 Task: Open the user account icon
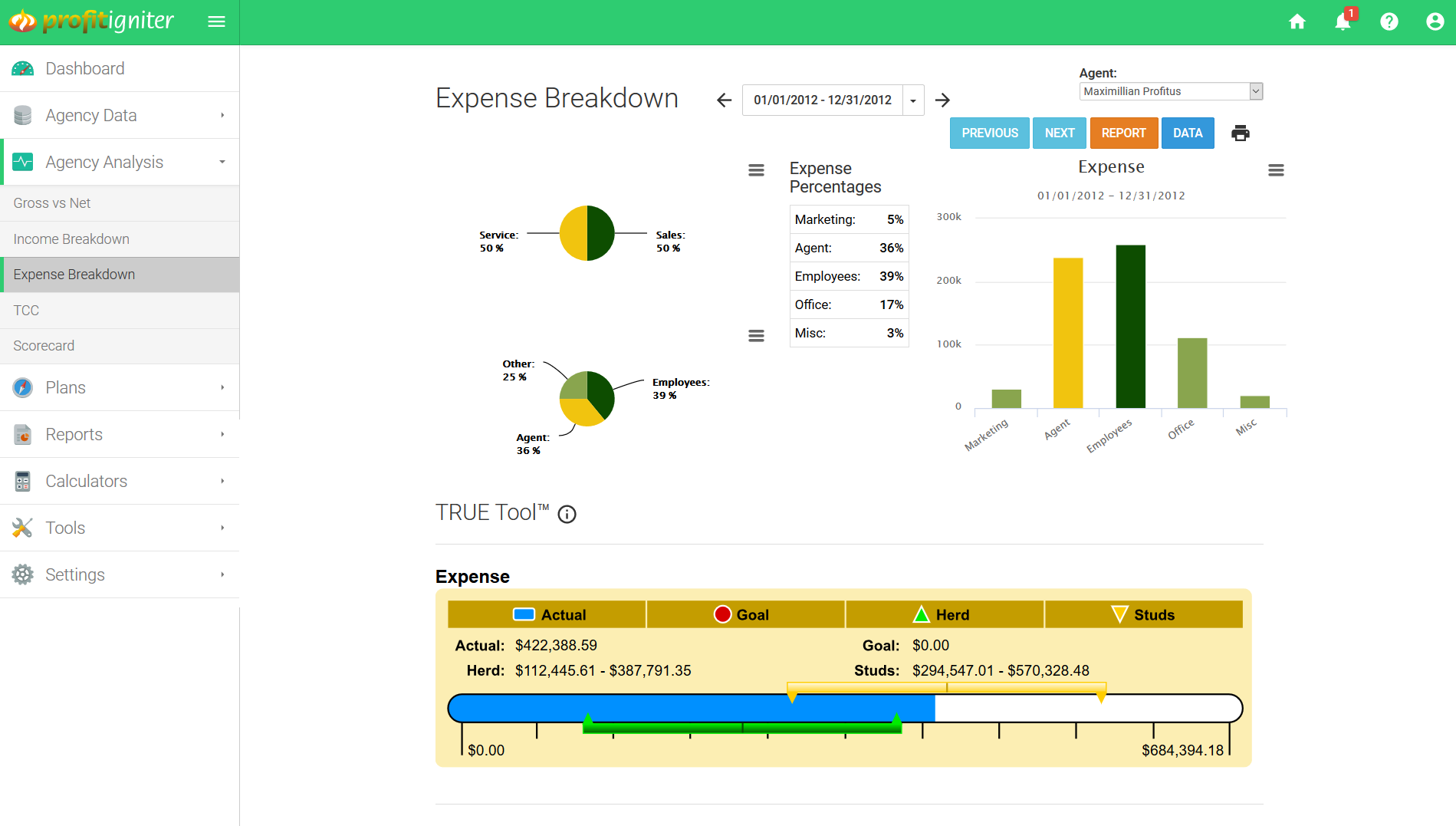tap(1435, 22)
